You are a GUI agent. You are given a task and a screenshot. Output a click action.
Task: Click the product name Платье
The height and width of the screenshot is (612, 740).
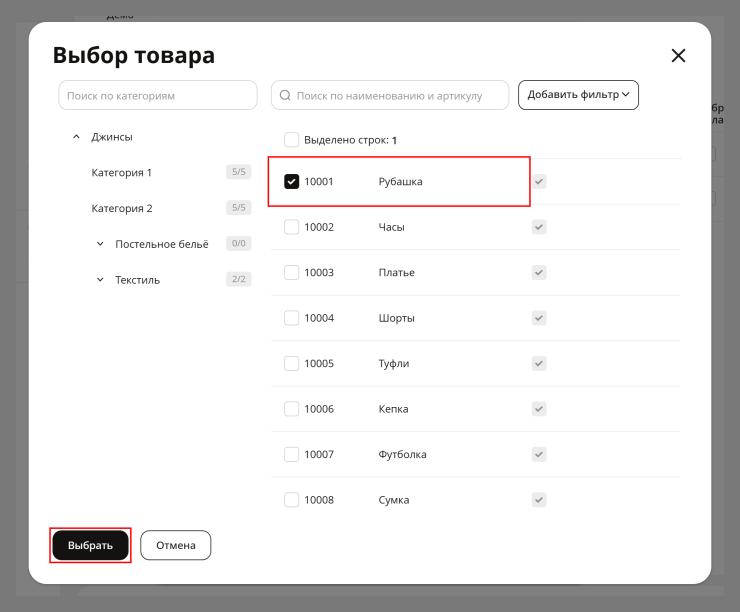[396, 272]
